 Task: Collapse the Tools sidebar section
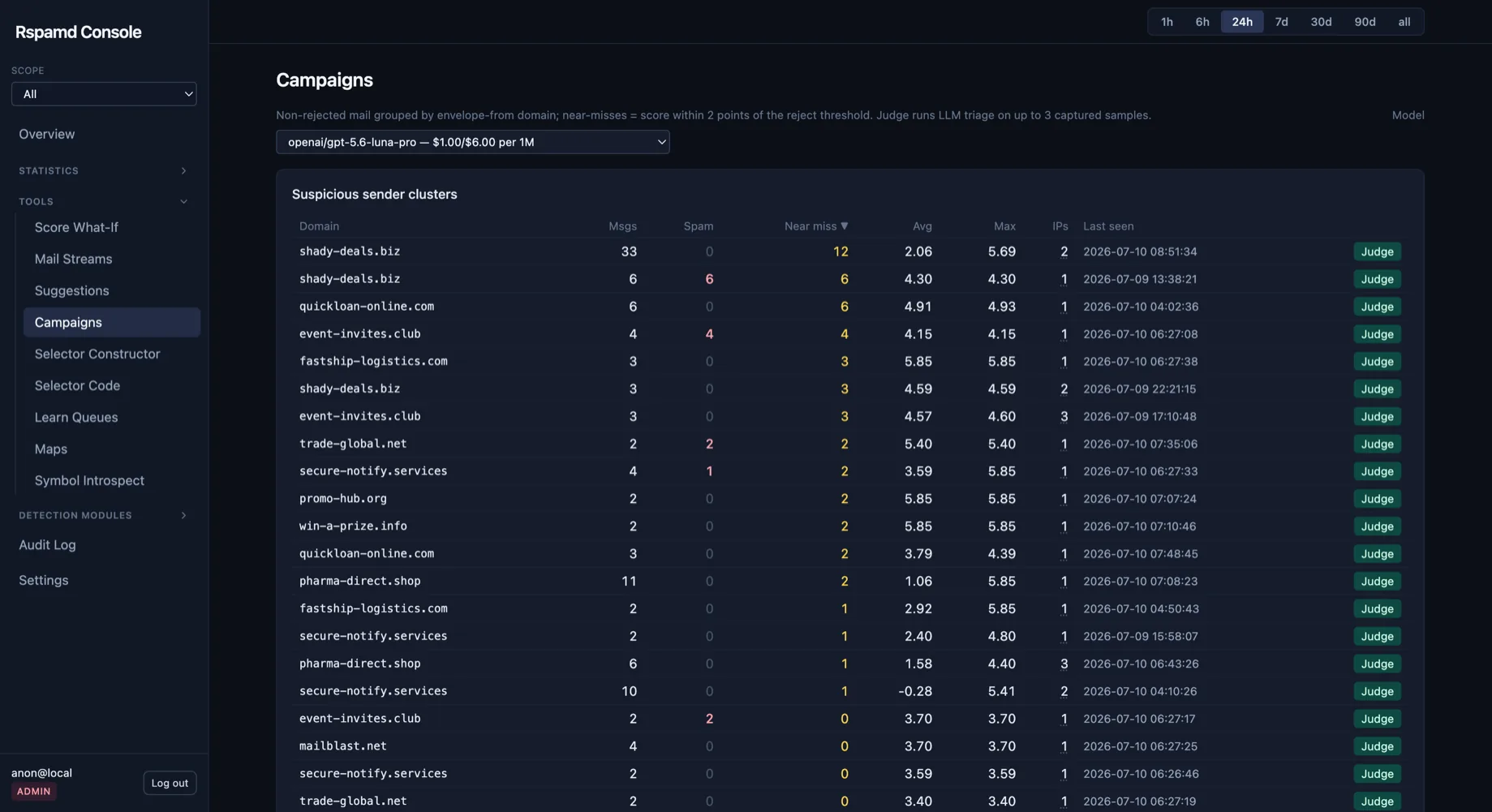tap(104, 202)
